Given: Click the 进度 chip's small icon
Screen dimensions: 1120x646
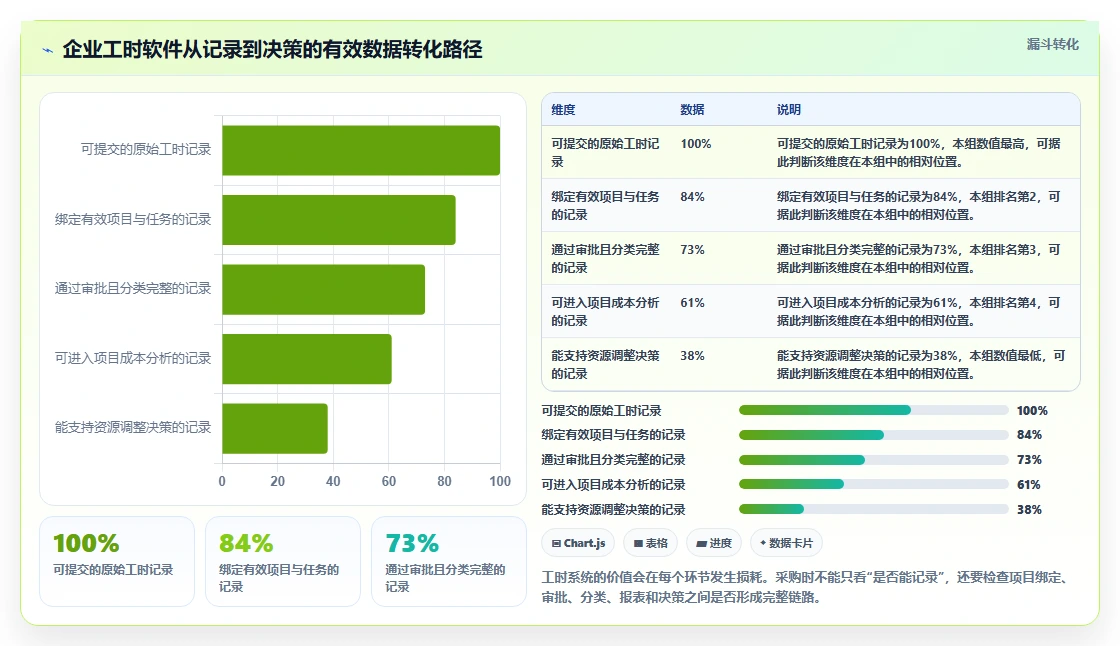Looking at the screenshot, I should 701,544.
